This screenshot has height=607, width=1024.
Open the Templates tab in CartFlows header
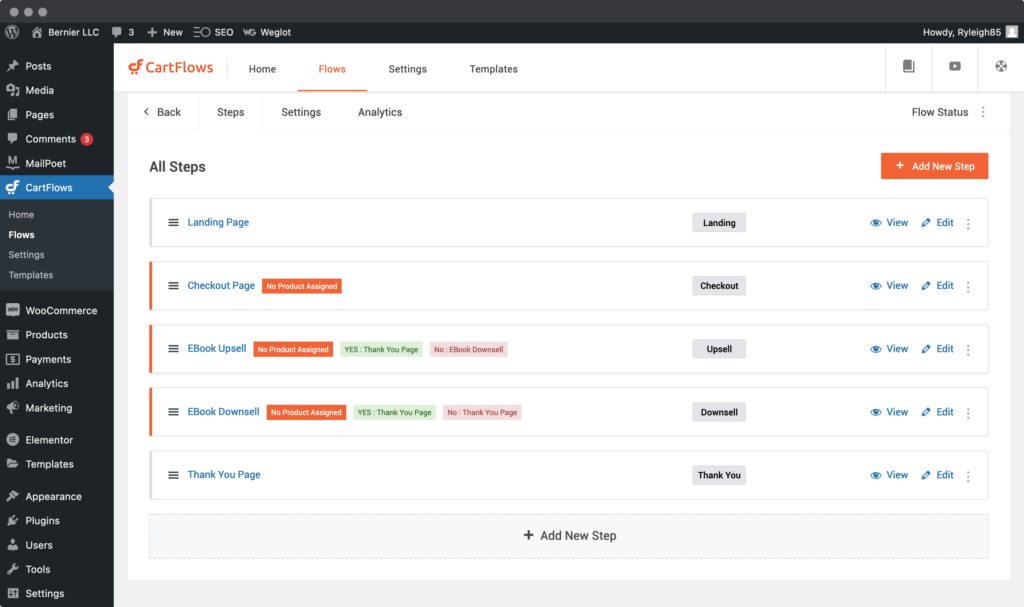coord(493,69)
